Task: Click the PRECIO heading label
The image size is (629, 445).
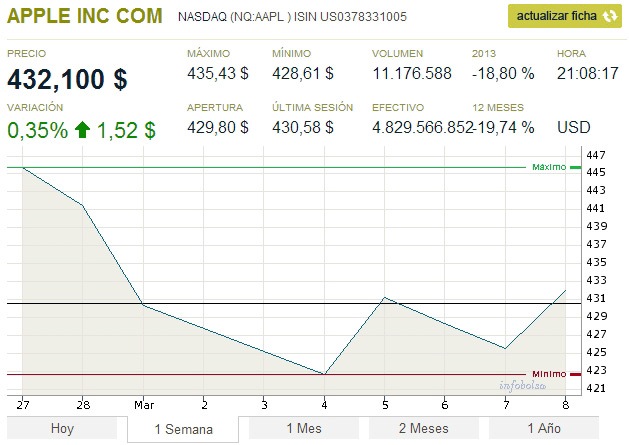Action: point(26,53)
